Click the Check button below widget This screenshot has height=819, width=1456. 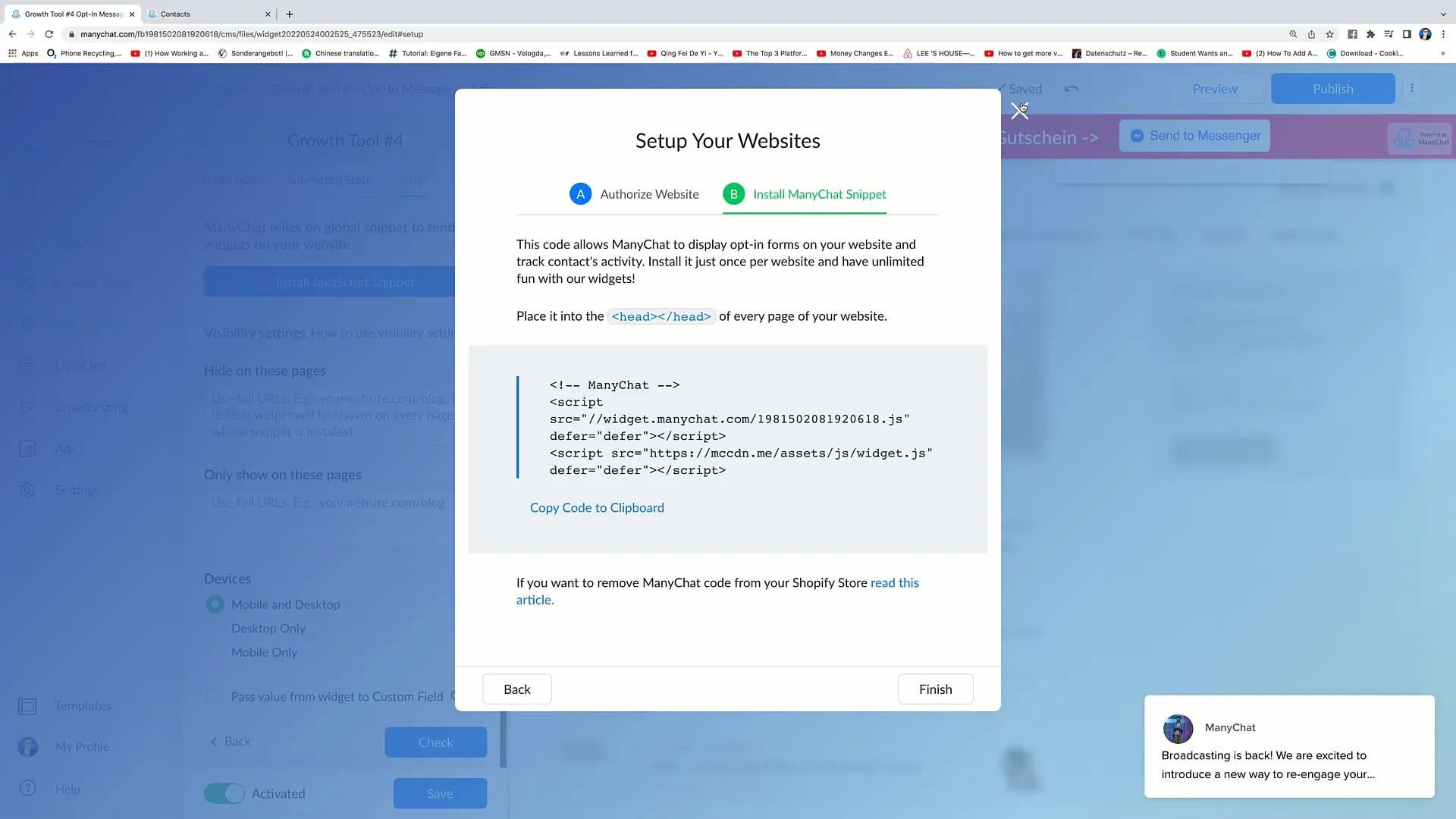(436, 742)
